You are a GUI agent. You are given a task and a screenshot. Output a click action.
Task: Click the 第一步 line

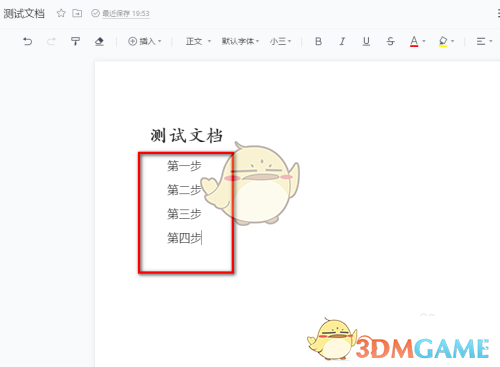(184, 166)
